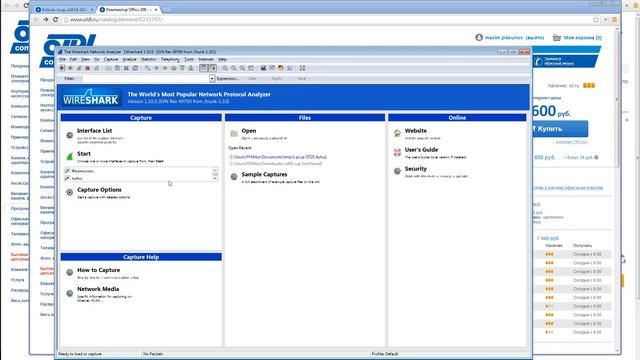The width and height of the screenshot is (640, 360).
Task: Toggle auto scroll during live capture
Action: tap(212, 68)
